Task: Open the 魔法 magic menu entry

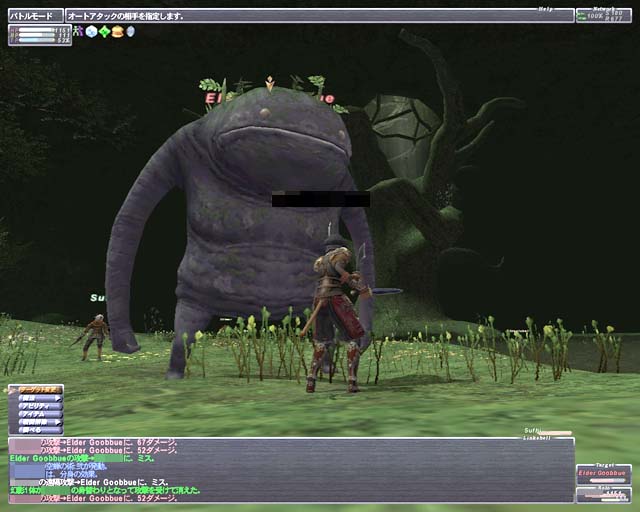Action: click(x=40, y=398)
